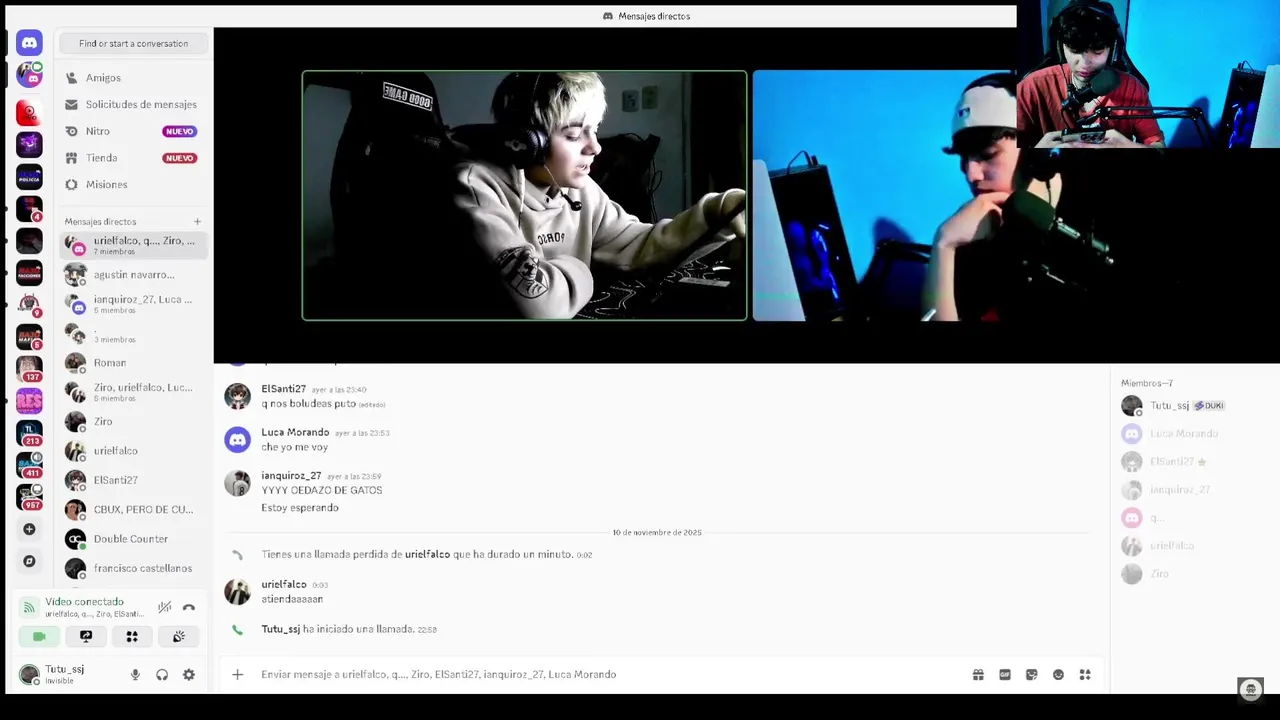Image resolution: width=1280 pixels, height=720 pixels.
Task: Explore discoverable servers compass icon
Action: point(29,561)
